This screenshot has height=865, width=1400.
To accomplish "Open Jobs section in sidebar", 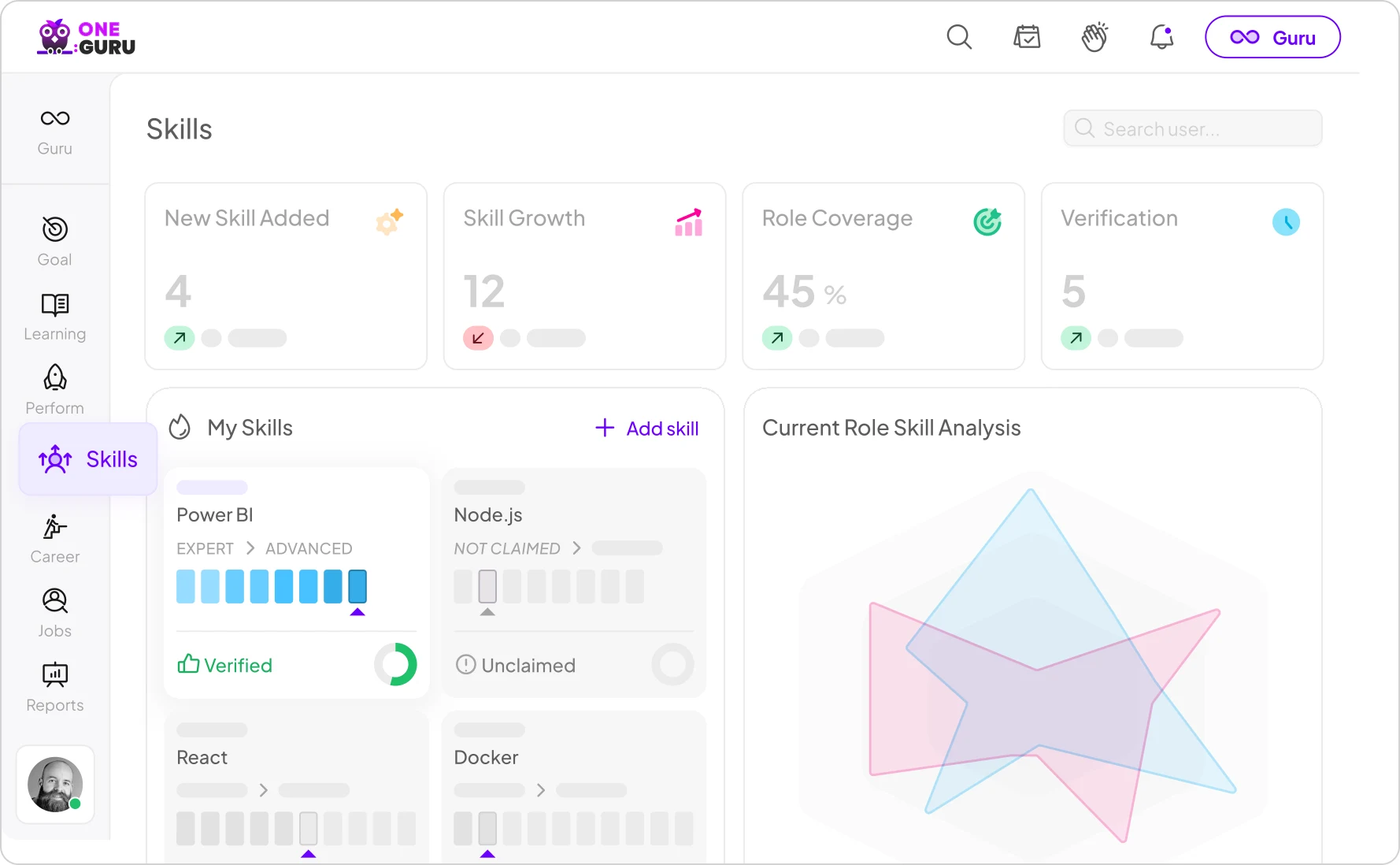I will (55, 614).
